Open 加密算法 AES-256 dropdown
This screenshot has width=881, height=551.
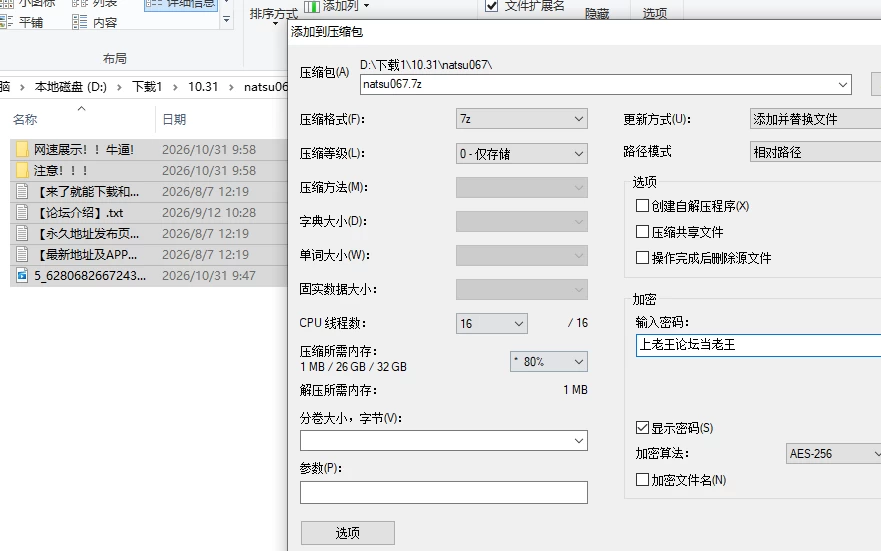833,453
